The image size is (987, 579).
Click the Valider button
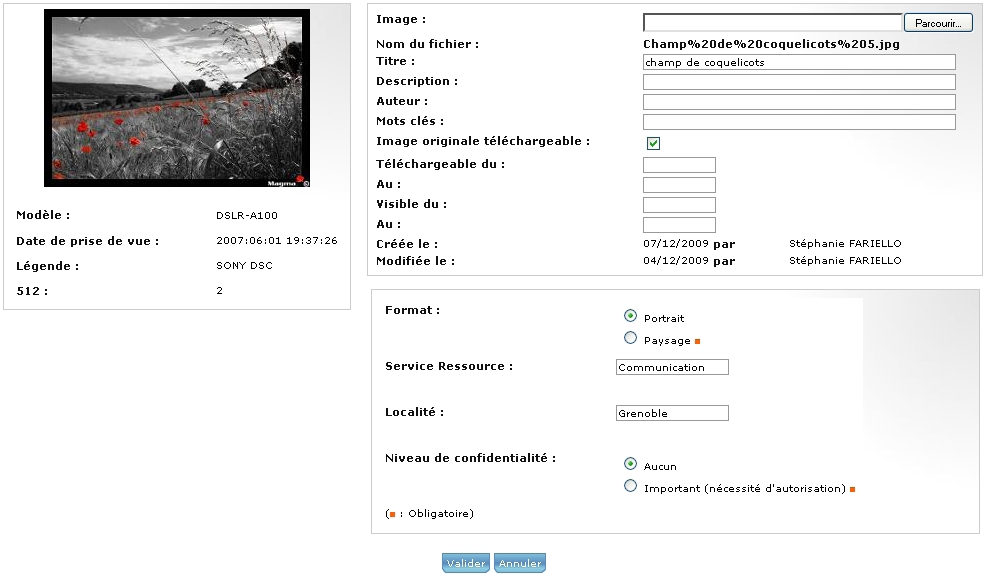click(466, 563)
